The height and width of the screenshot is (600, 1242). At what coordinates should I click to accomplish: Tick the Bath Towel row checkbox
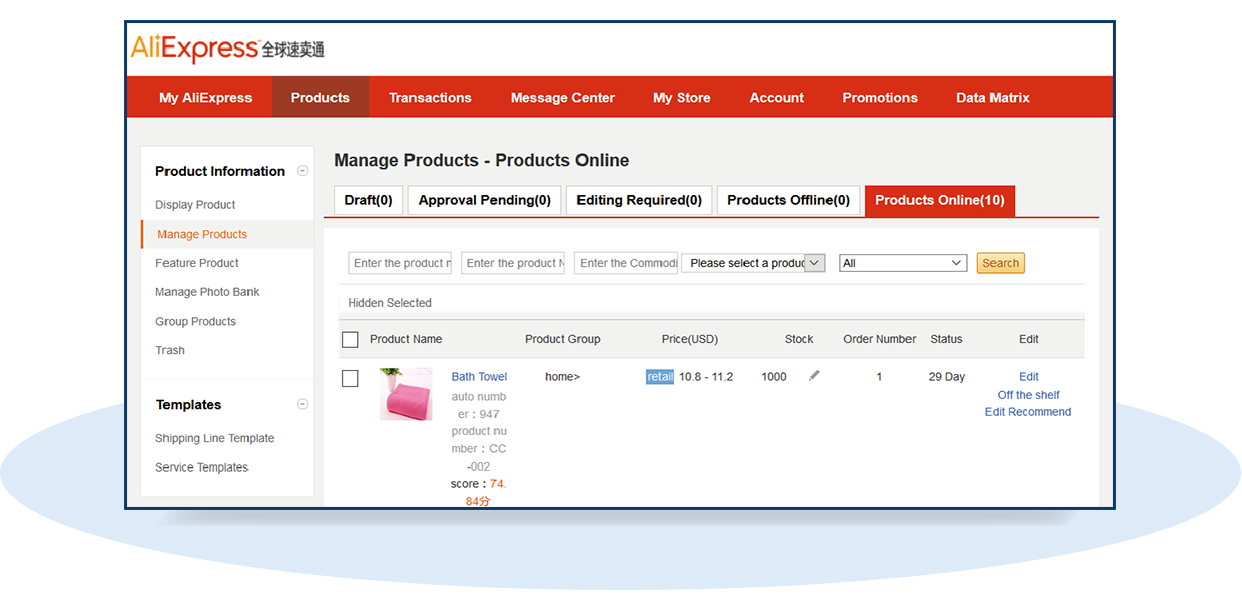tap(350, 378)
